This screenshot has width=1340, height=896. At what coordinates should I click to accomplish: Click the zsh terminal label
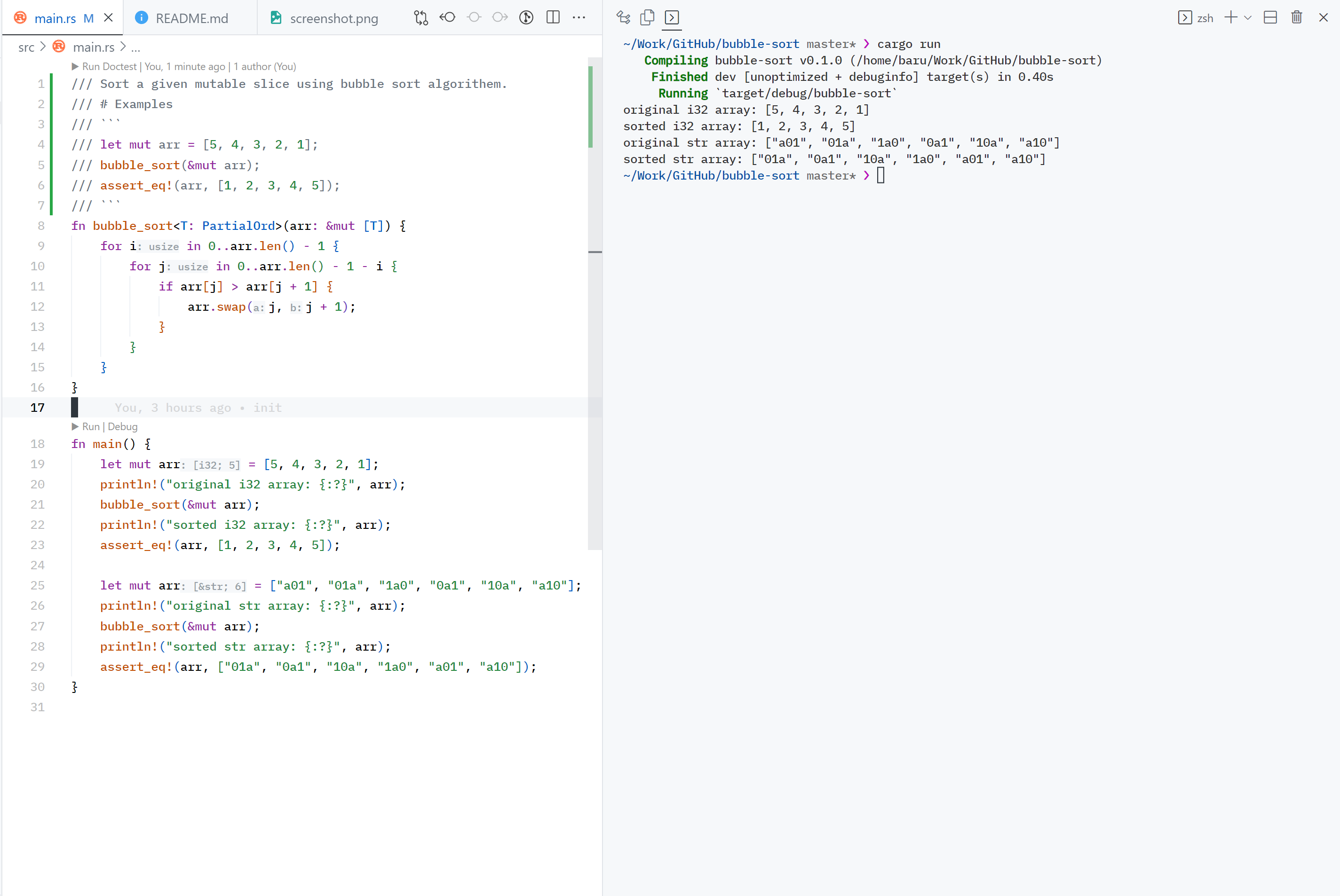point(1205,18)
